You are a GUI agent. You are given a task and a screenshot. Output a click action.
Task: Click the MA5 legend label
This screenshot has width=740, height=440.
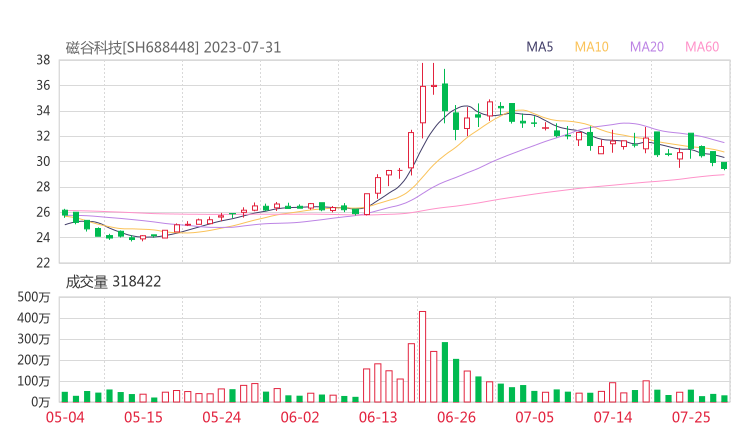coord(539,47)
